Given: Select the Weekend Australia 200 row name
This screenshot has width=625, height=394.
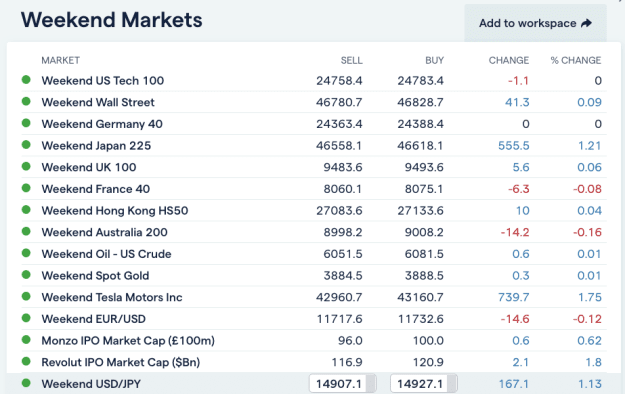Looking at the screenshot, I should 104,232.
